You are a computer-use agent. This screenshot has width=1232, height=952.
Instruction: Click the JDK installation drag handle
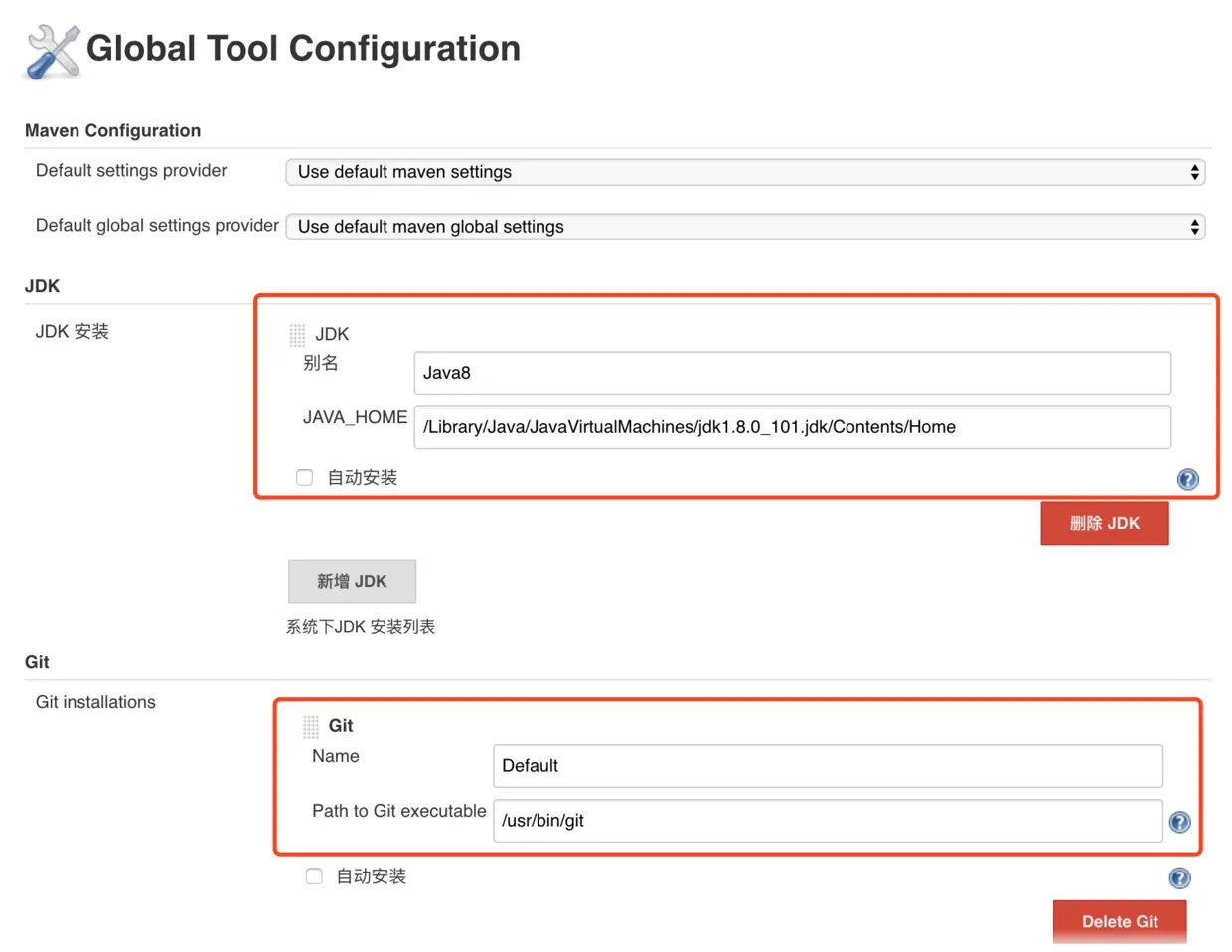[x=297, y=334]
